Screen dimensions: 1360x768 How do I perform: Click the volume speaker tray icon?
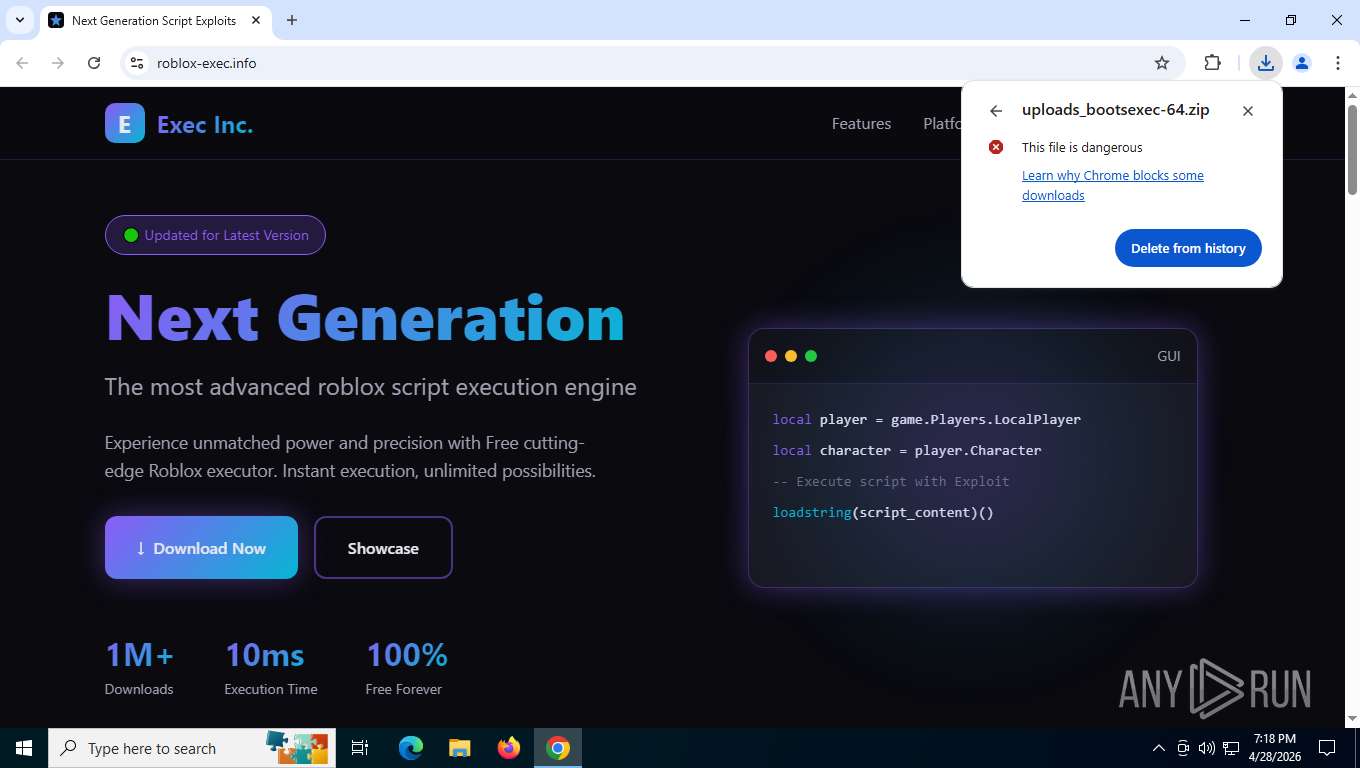pyautogui.click(x=1207, y=748)
